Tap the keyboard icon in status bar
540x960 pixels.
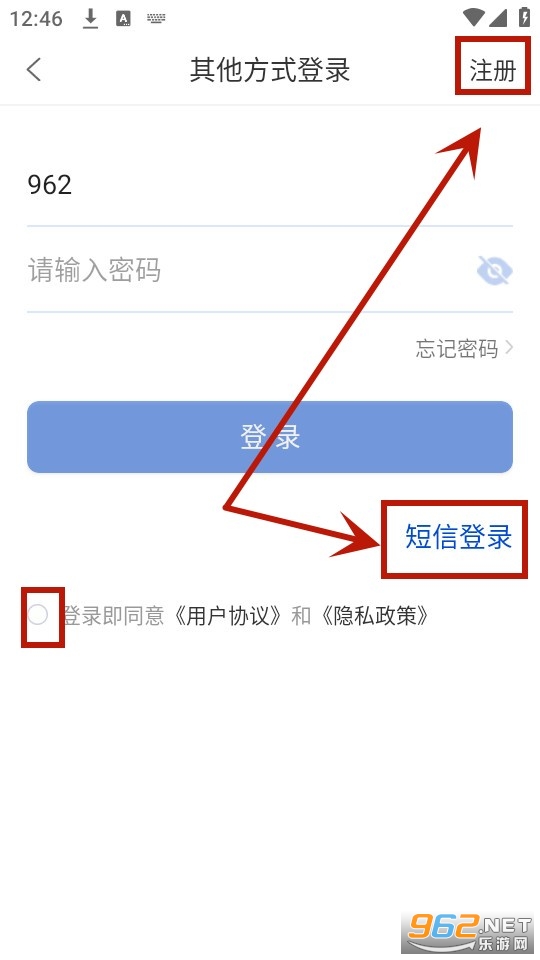(x=157, y=18)
